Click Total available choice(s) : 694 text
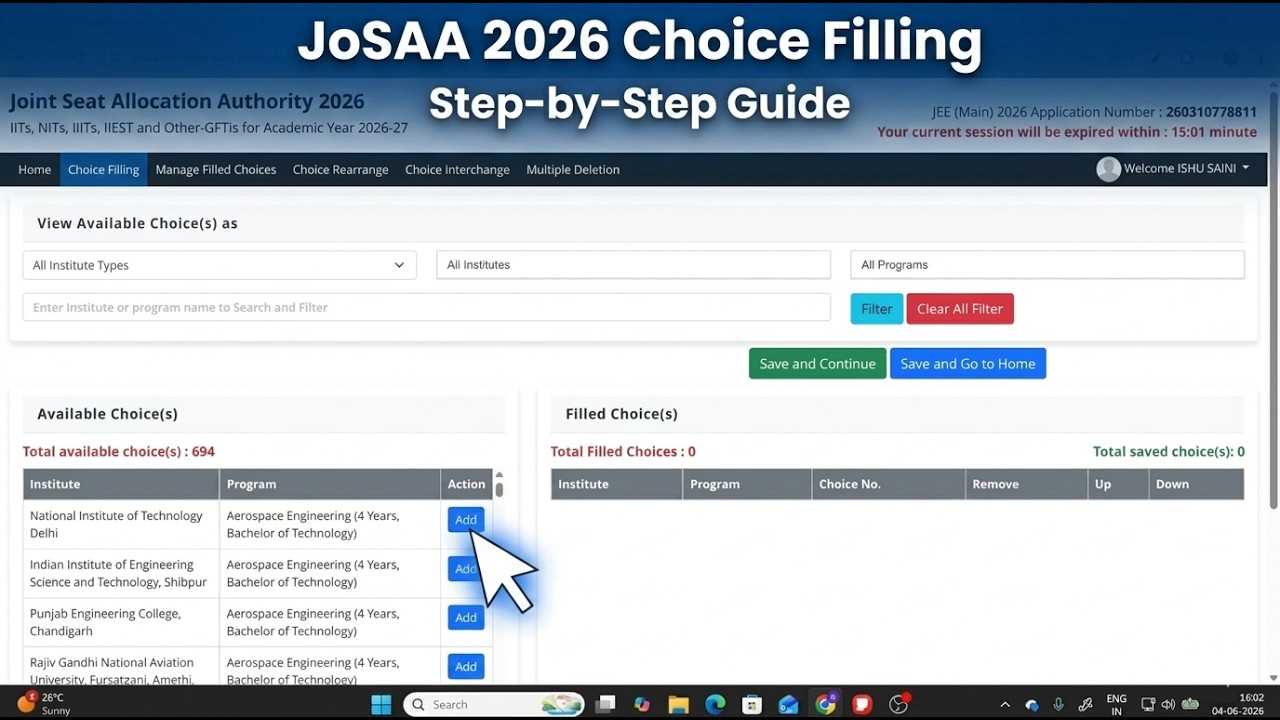Image resolution: width=1280 pixels, height=720 pixels. 119,452
